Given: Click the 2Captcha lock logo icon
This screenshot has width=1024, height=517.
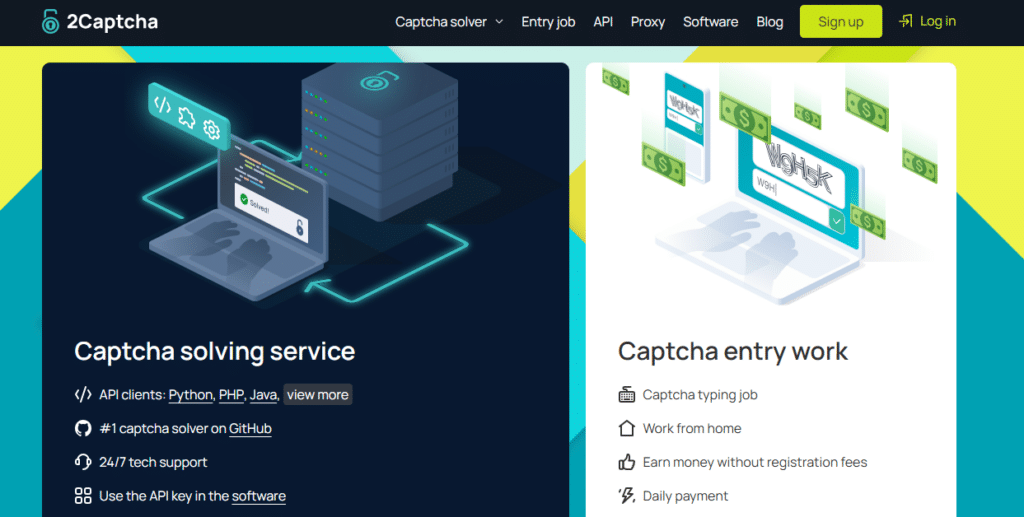Looking at the screenshot, I should 50,22.
